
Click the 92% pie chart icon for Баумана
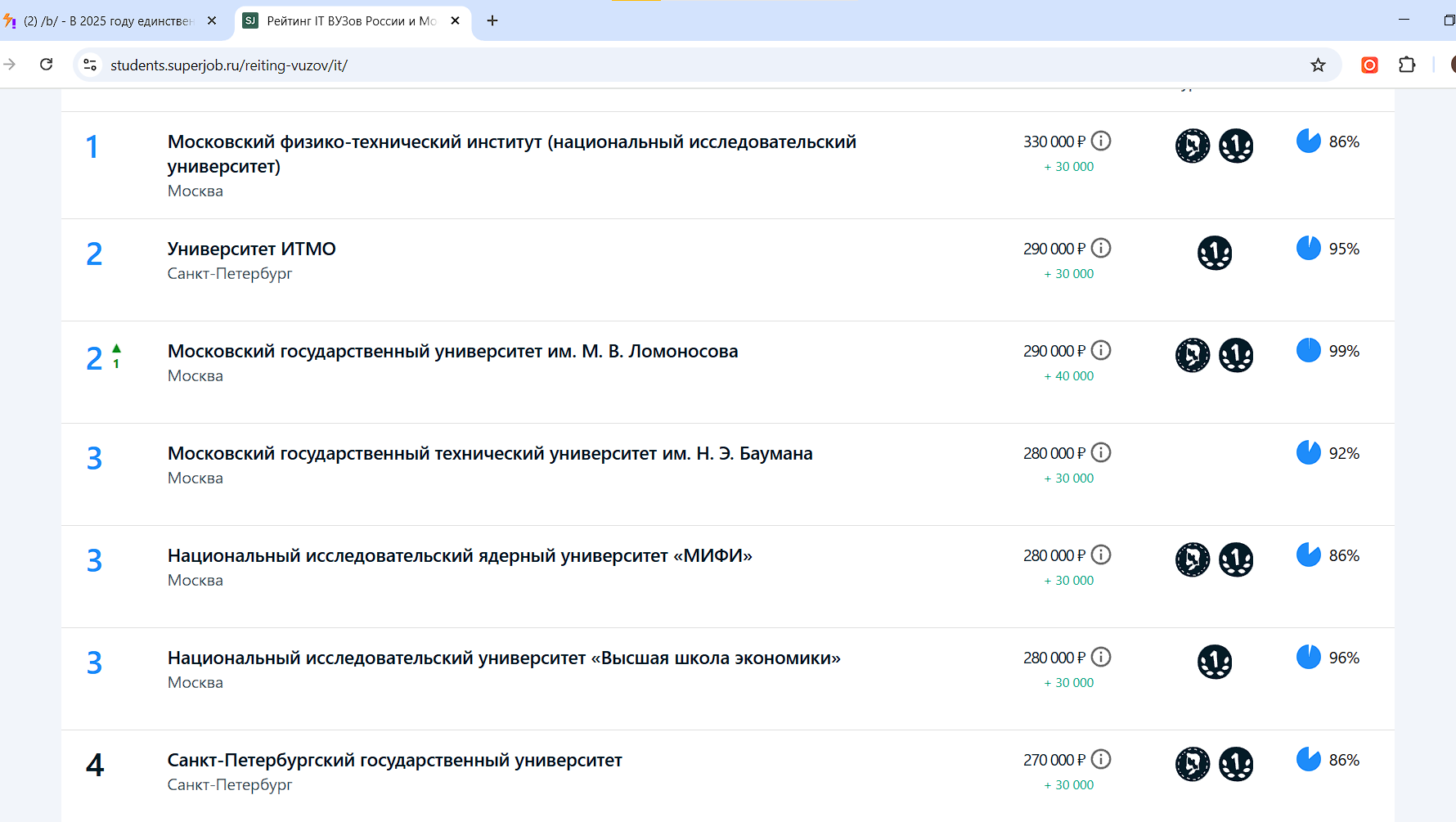click(x=1309, y=452)
